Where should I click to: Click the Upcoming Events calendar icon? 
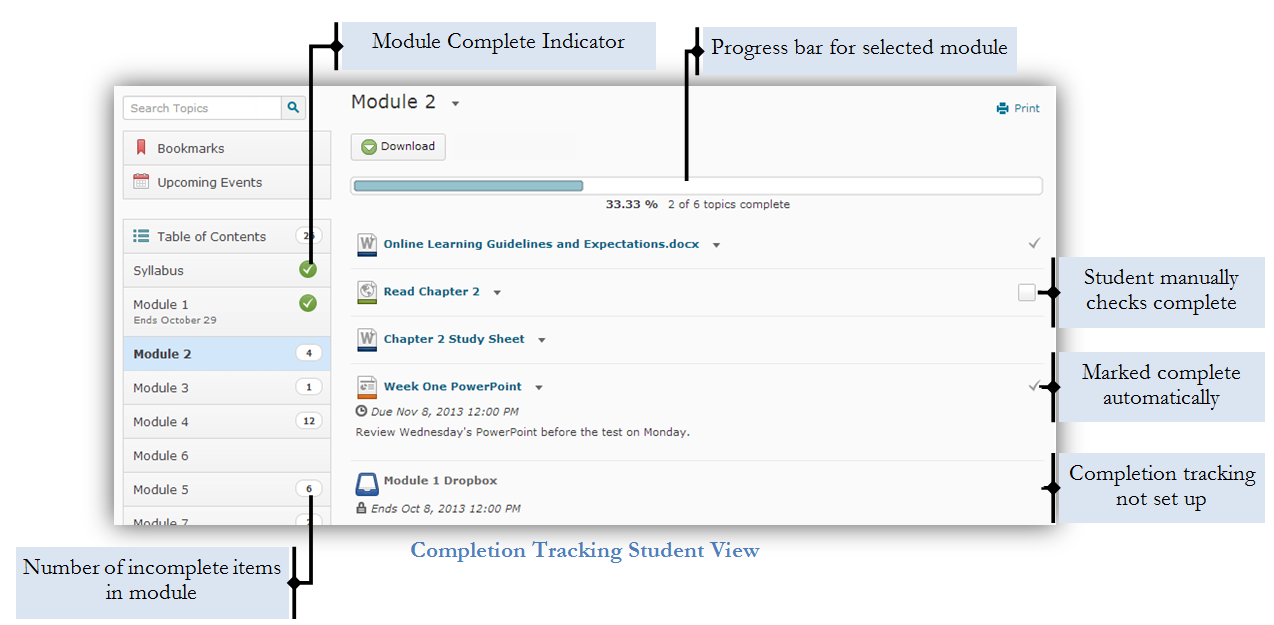141,182
